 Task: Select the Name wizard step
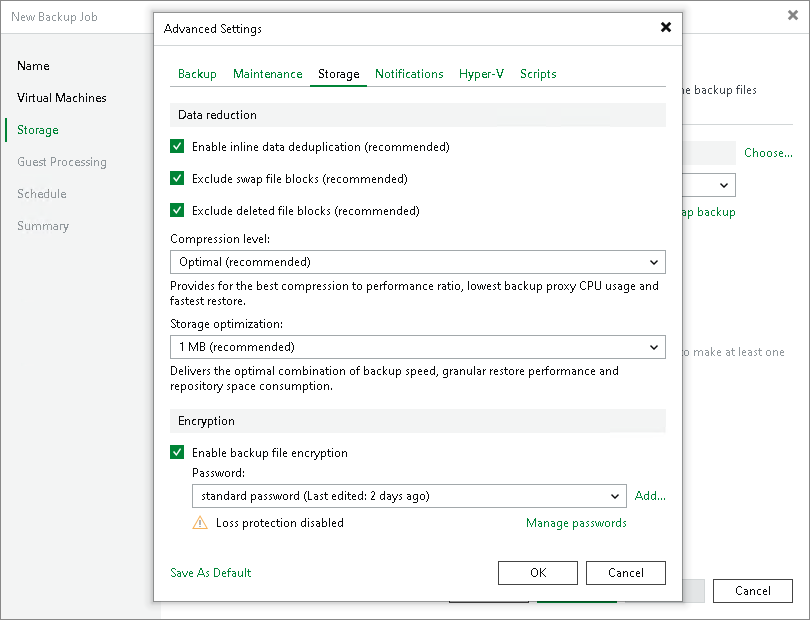pyautogui.click(x=34, y=66)
